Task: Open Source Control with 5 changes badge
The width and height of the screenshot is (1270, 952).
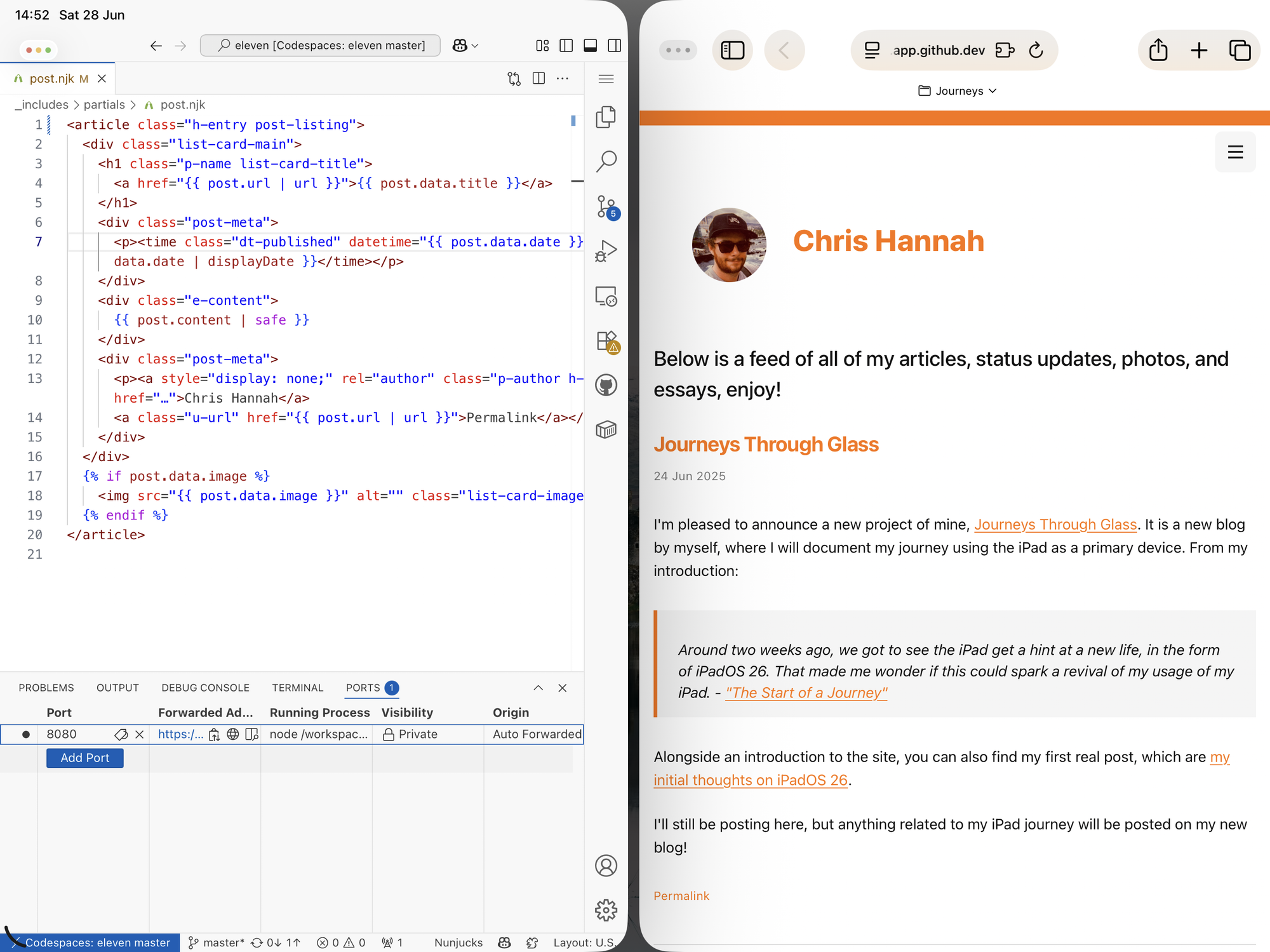Action: click(606, 207)
